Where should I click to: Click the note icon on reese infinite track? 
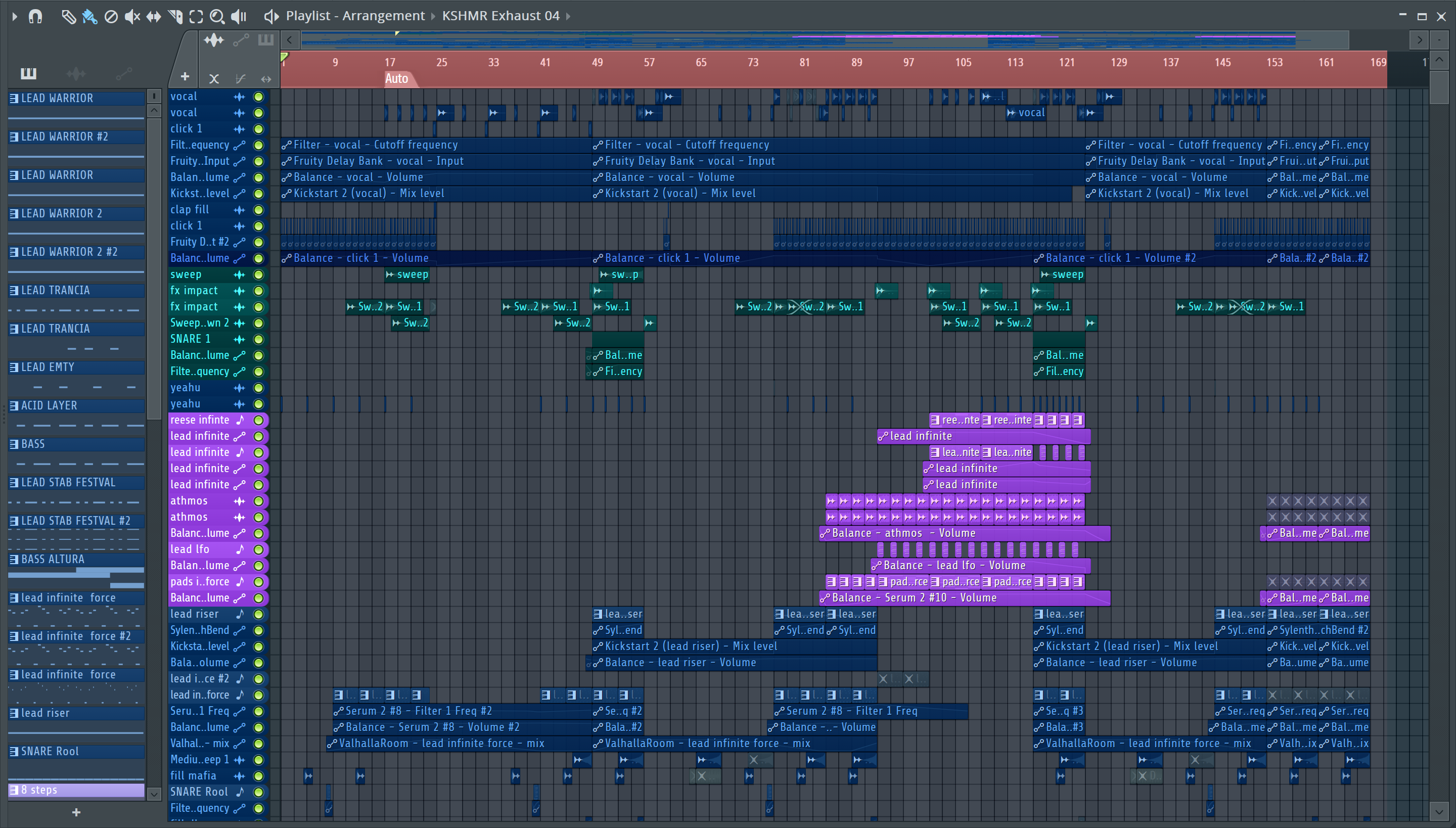click(x=240, y=420)
